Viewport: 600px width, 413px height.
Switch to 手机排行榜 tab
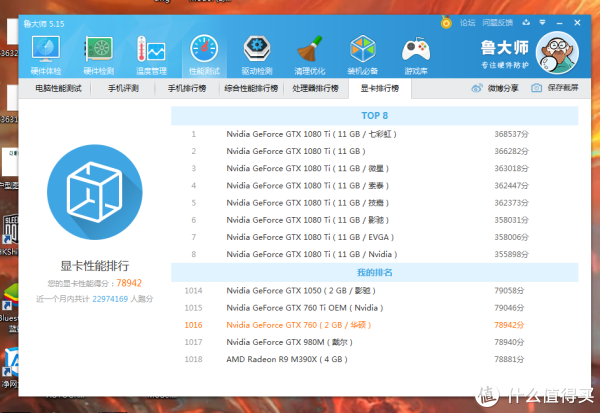tap(187, 88)
